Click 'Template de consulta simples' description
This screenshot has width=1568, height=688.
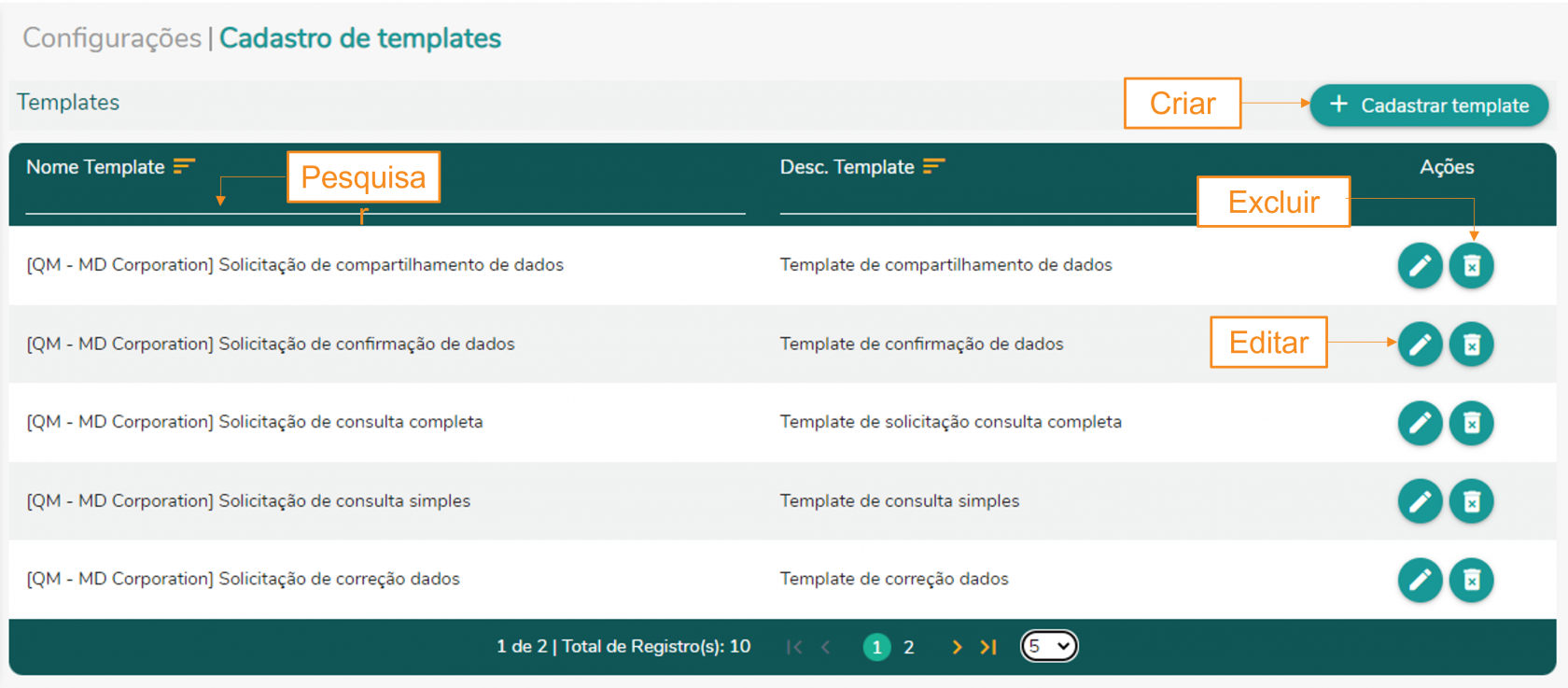(900, 501)
